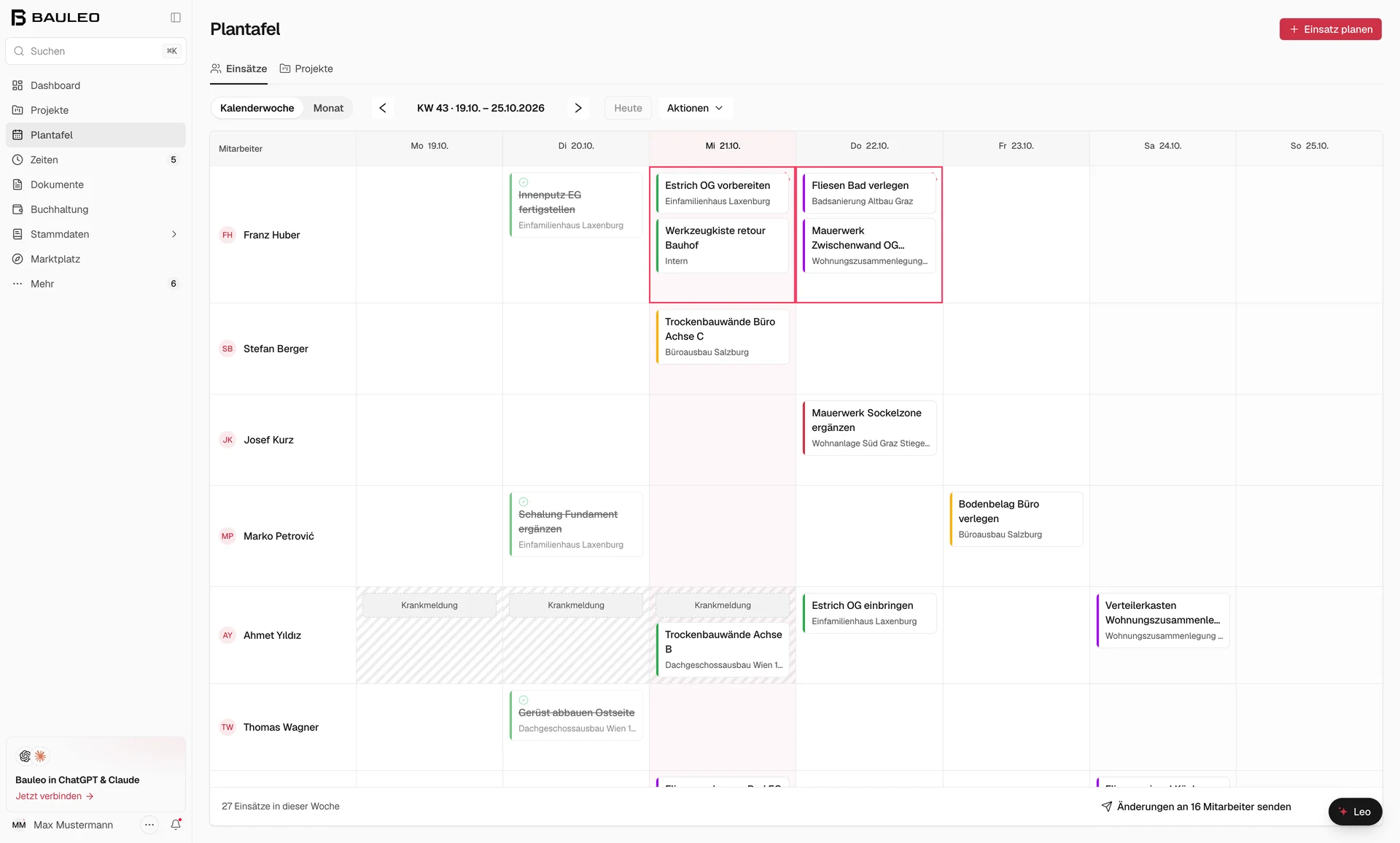Screen dimensions: 1400x843
Task: Click Monday Krankmeldung for Ahmet Yıldız
Action: coord(429,605)
